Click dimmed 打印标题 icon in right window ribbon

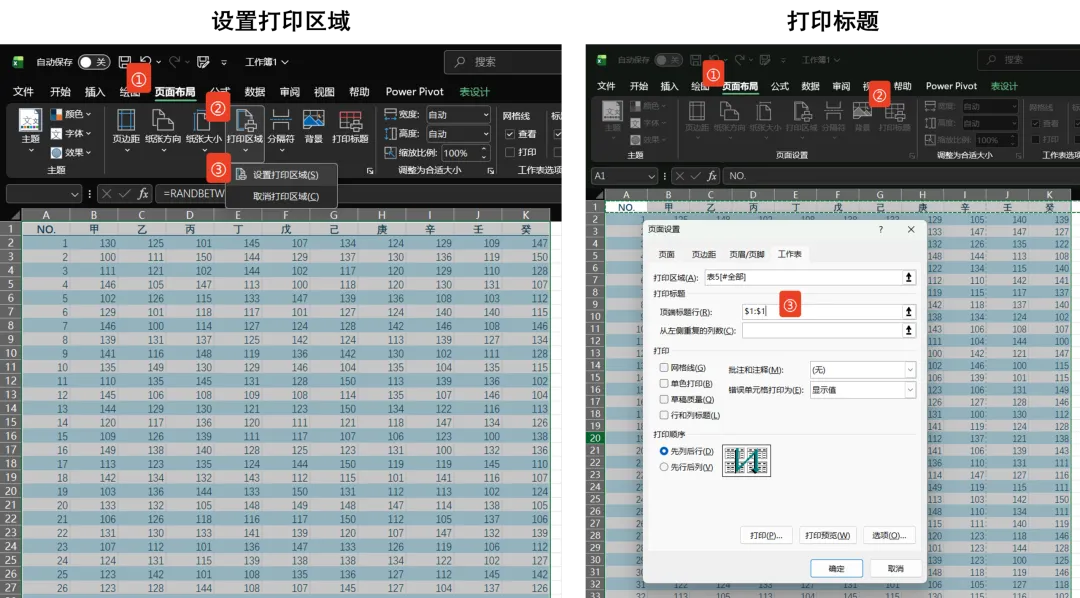(x=895, y=111)
